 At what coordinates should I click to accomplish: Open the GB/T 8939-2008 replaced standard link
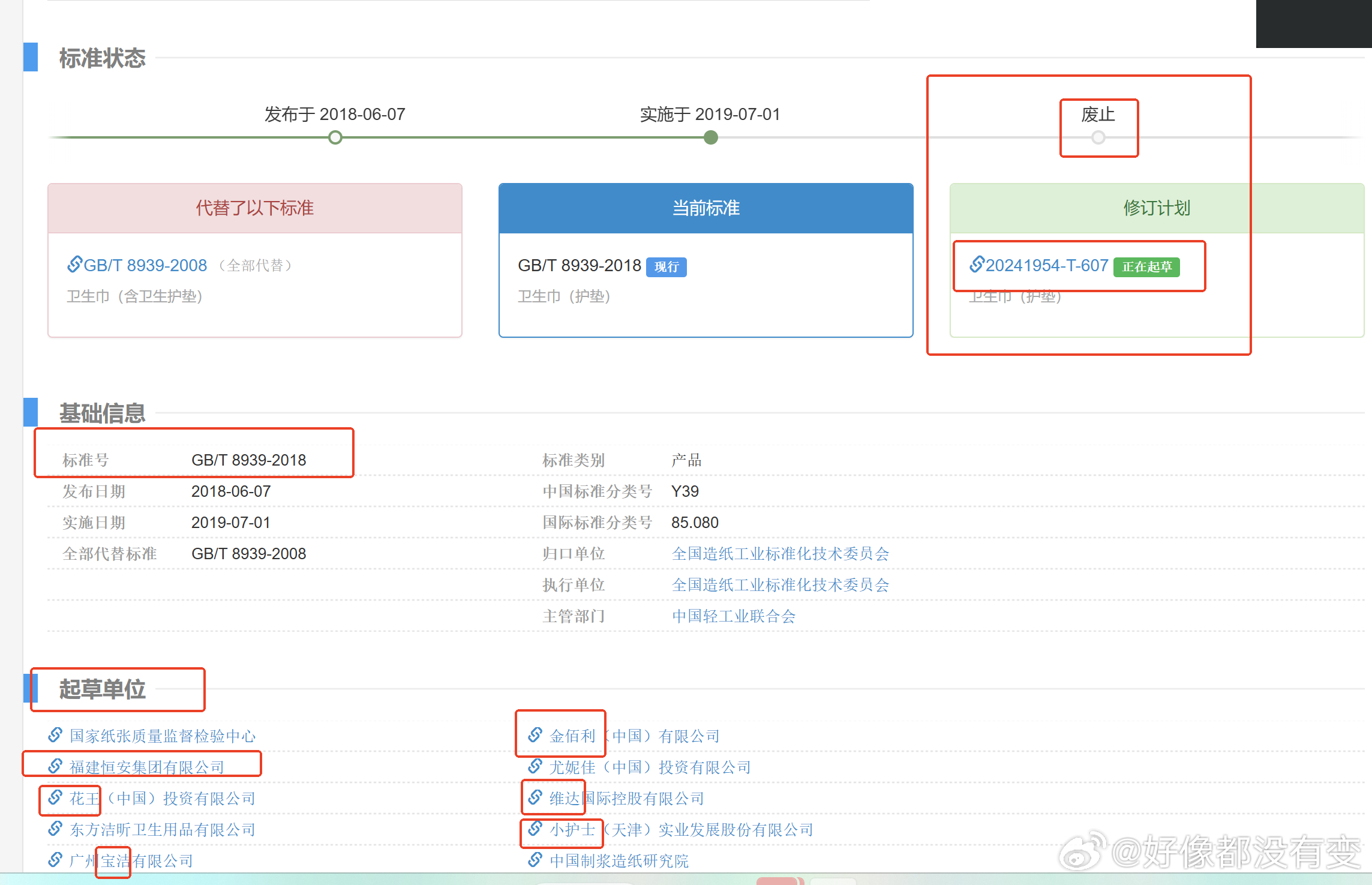point(145,265)
